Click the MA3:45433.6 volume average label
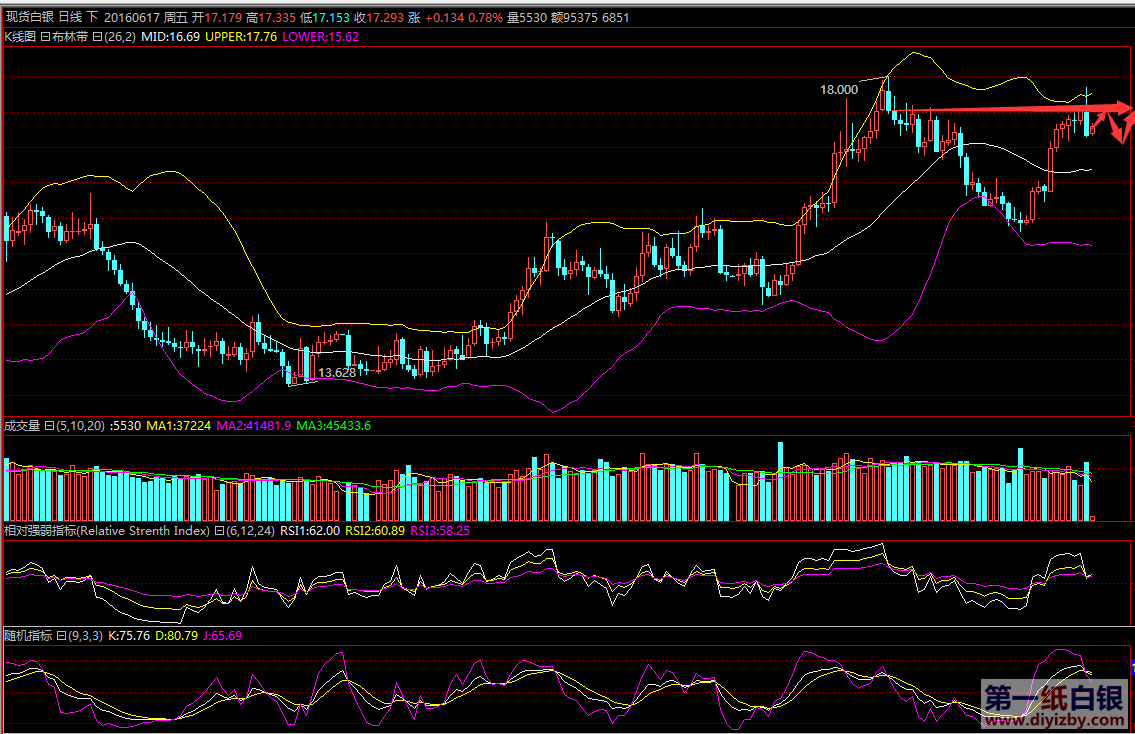The width and height of the screenshot is (1135, 734). pyautogui.click(x=333, y=425)
